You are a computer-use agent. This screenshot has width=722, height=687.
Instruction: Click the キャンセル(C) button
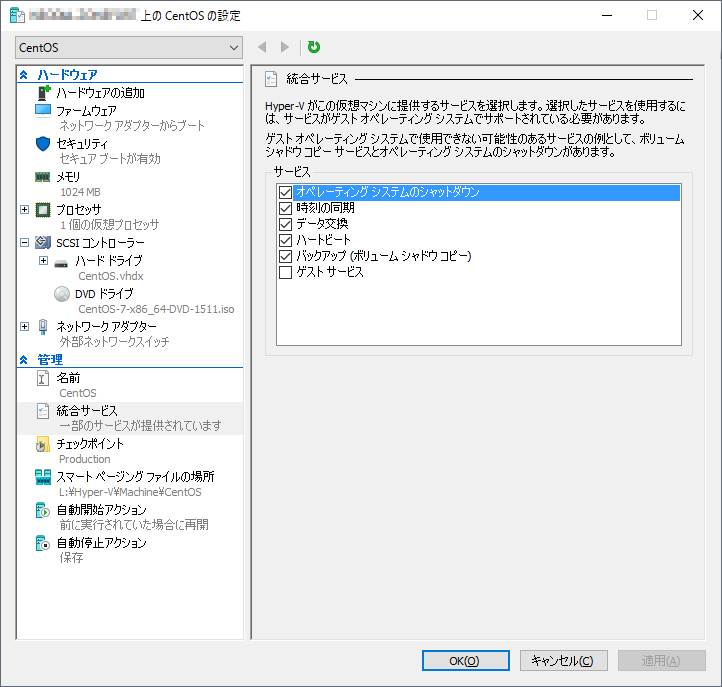[x=564, y=661]
